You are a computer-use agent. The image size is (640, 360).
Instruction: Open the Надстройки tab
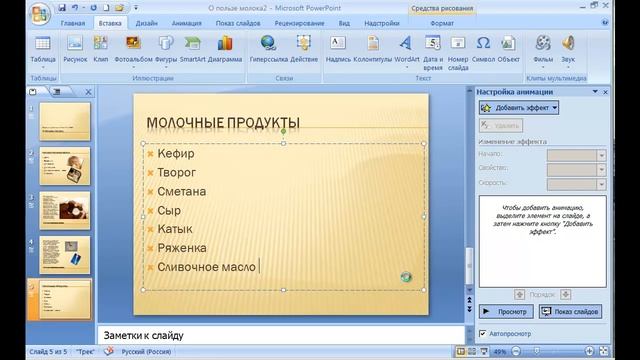coord(382,23)
